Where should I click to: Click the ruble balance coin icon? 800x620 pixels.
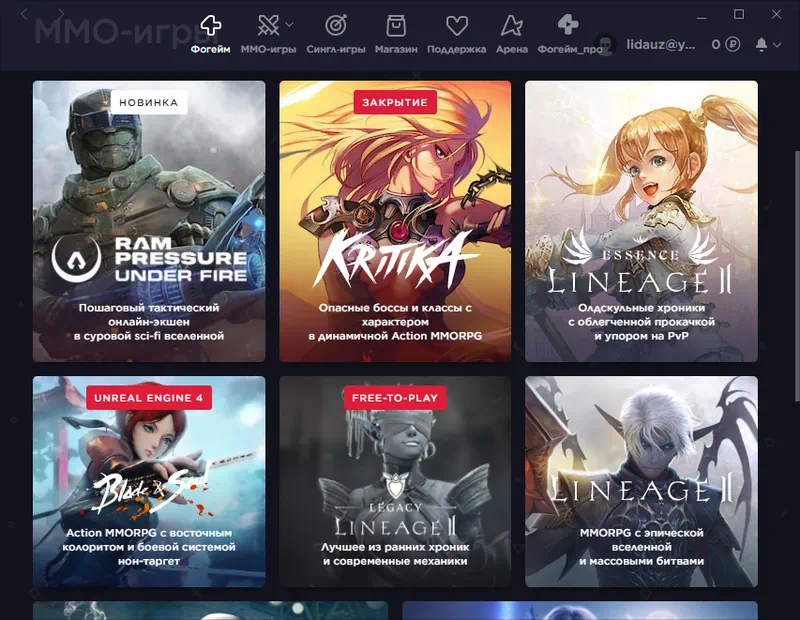tap(733, 45)
